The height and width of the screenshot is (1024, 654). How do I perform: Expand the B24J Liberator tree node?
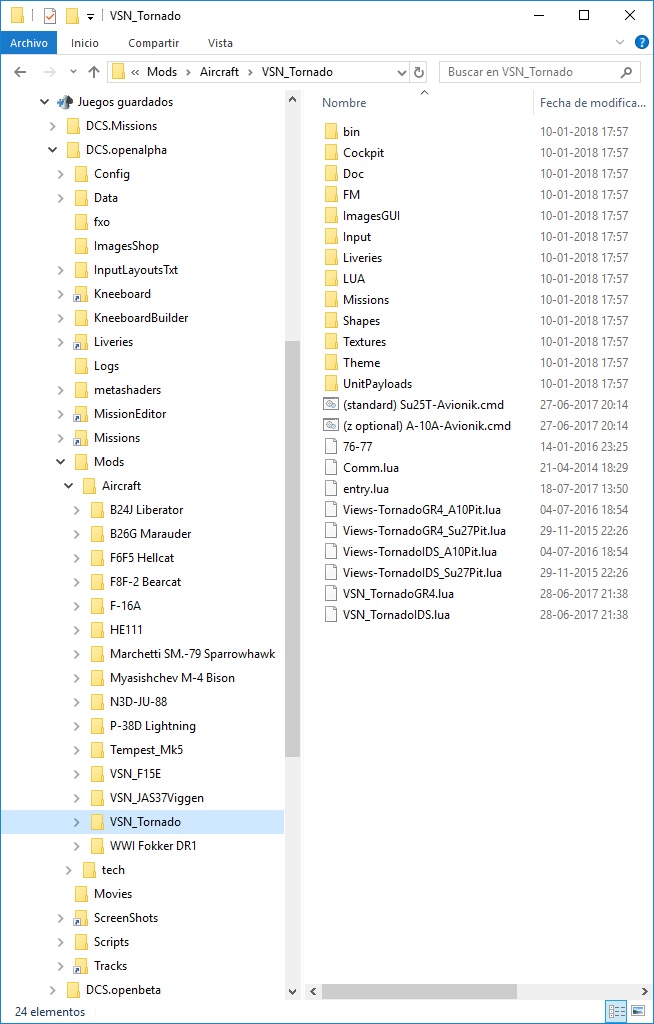77,510
